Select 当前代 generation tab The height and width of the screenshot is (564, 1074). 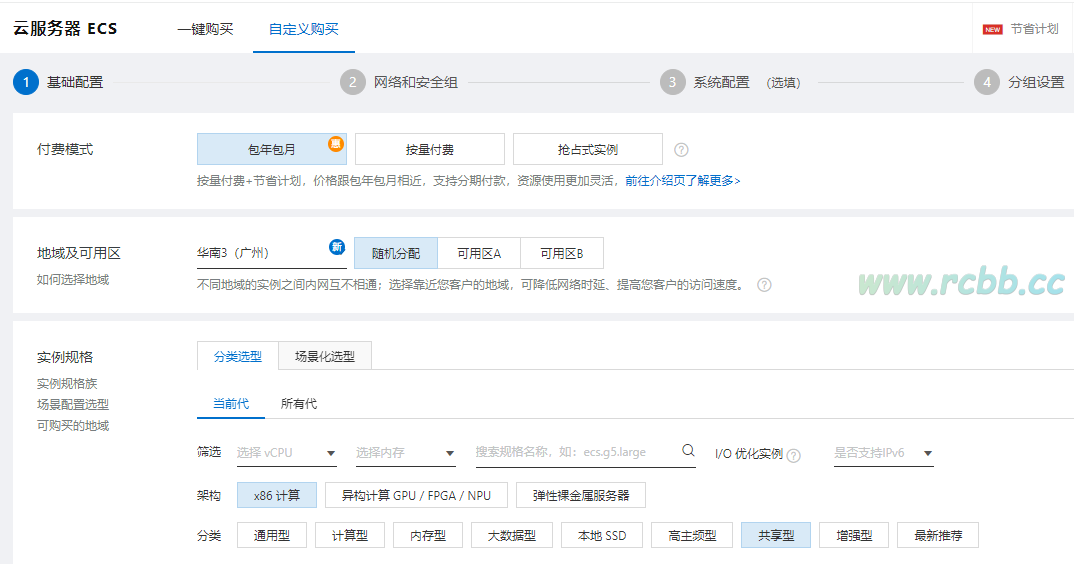231,404
